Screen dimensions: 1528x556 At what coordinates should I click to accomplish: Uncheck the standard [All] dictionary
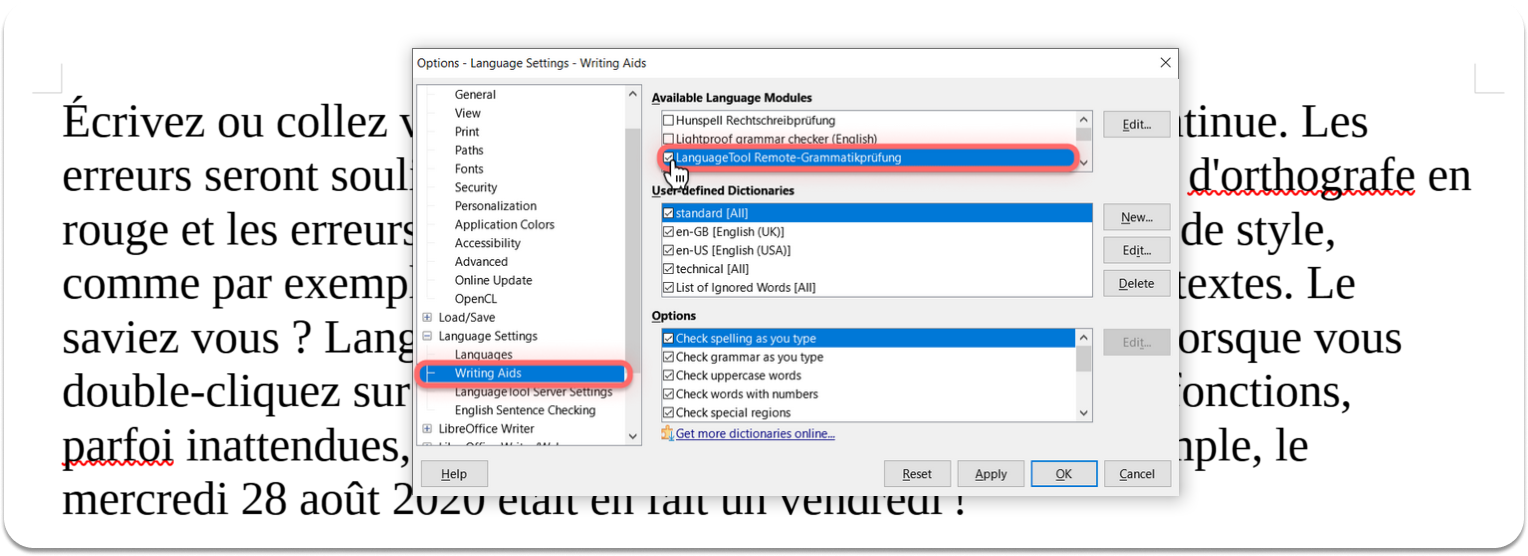tap(668, 213)
